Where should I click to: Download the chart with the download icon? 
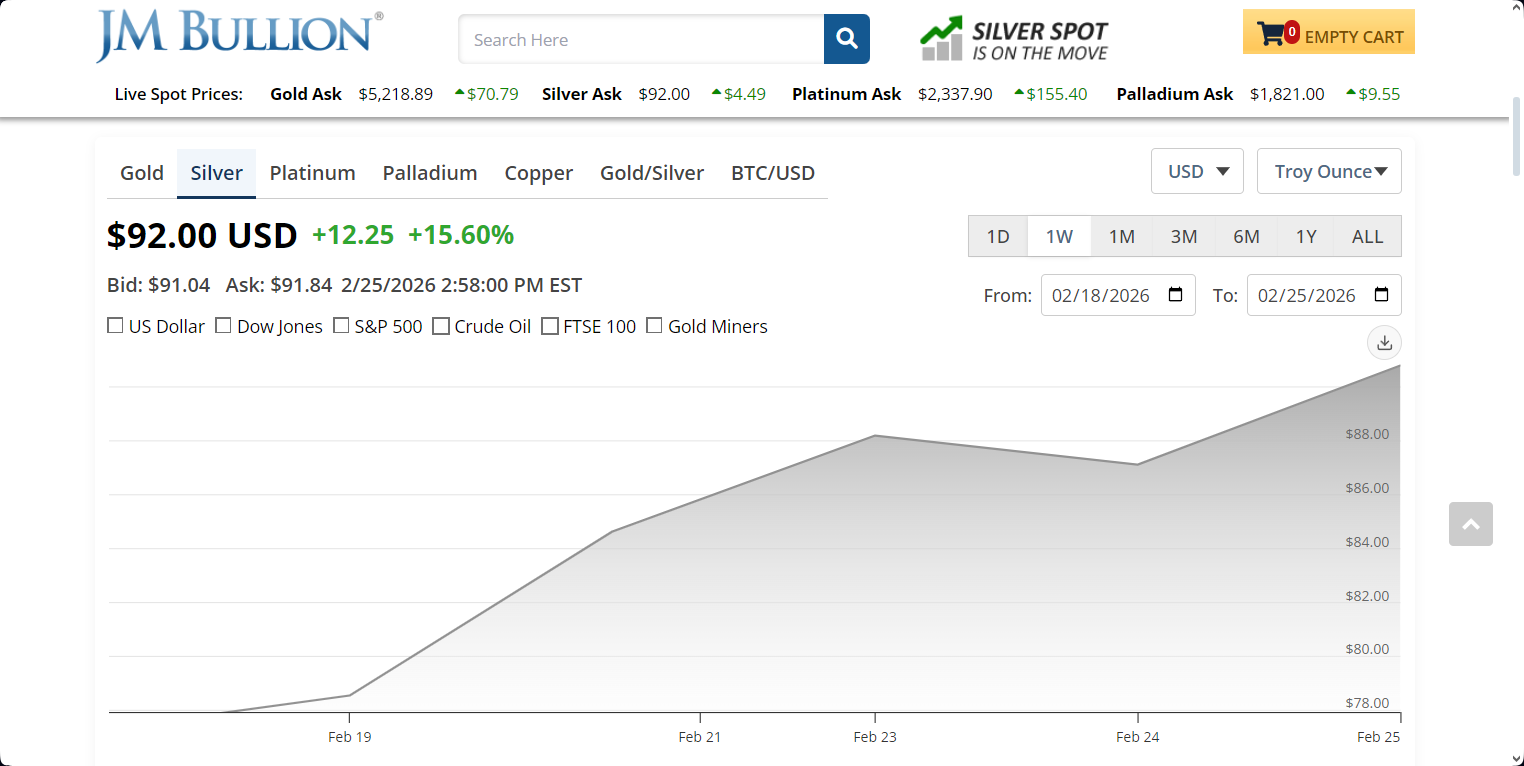tap(1384, 343)
